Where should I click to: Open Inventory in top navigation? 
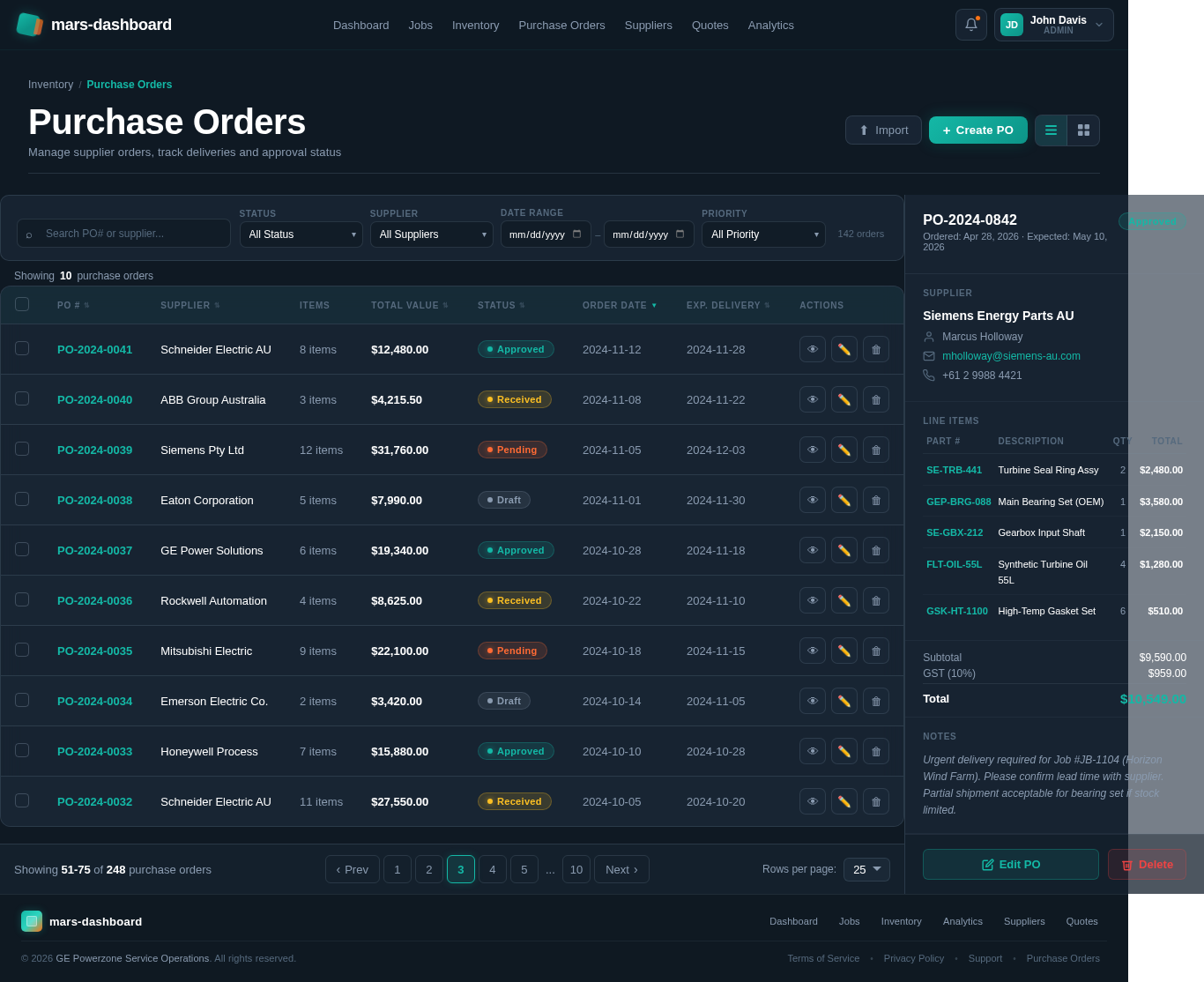(475, 25)
